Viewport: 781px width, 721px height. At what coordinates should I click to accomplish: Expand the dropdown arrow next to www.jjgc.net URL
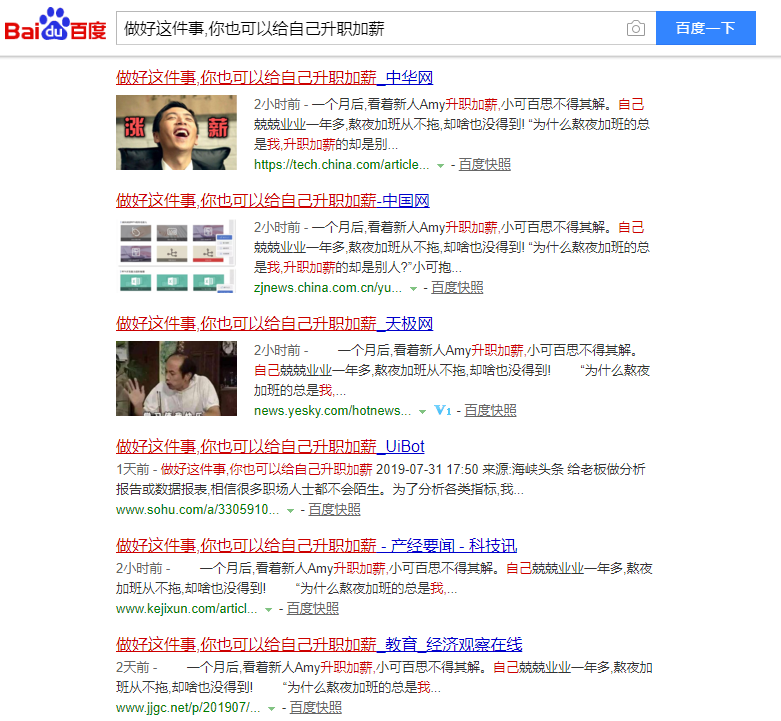point(271,709)
